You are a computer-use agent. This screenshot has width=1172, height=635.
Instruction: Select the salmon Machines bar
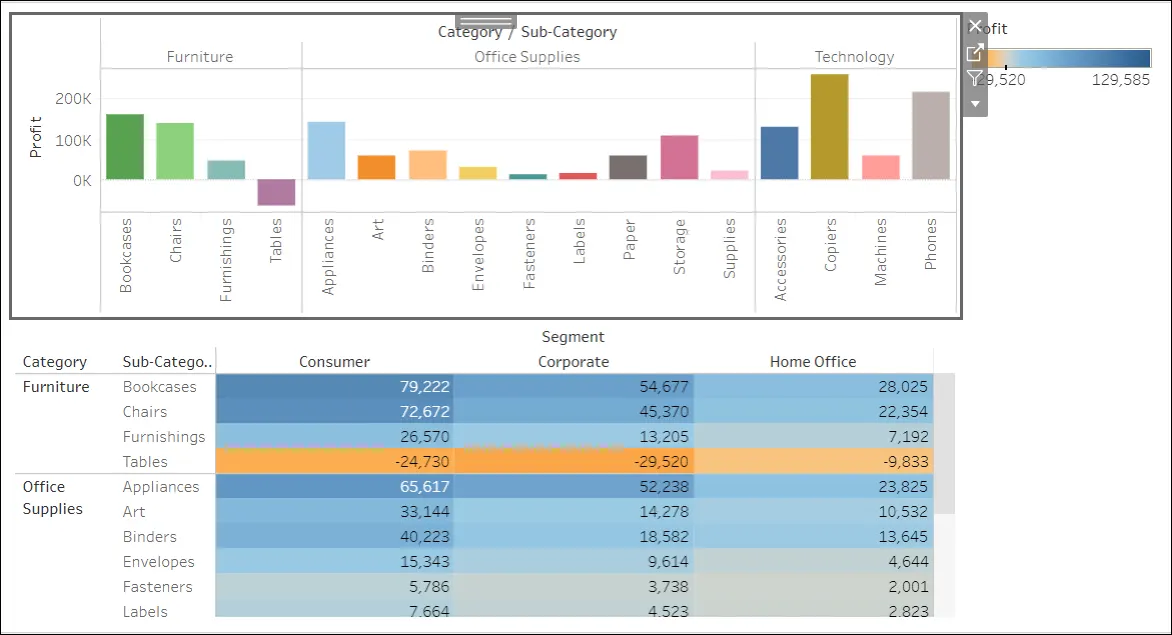point(880,167)
